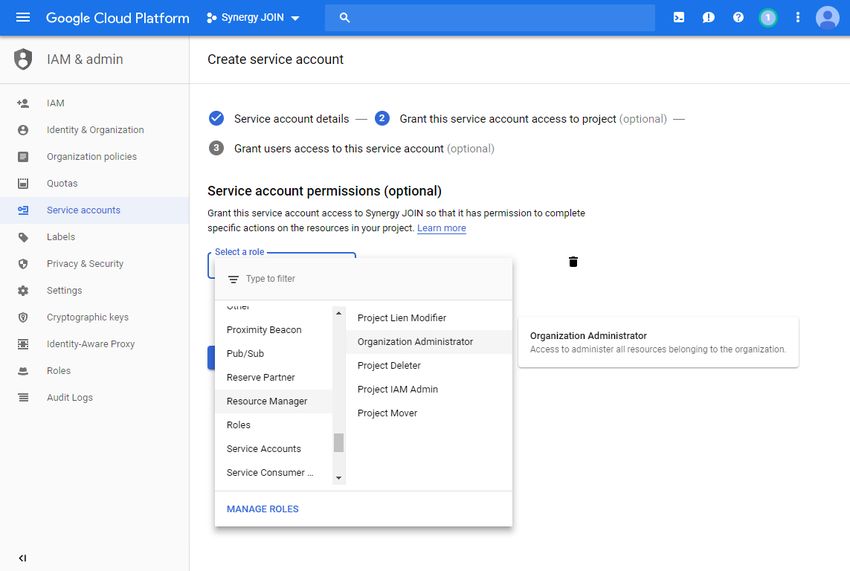Click the Identity & Organization account icon
This screenshot has width=850, height=571.
(x=23, y=130)
